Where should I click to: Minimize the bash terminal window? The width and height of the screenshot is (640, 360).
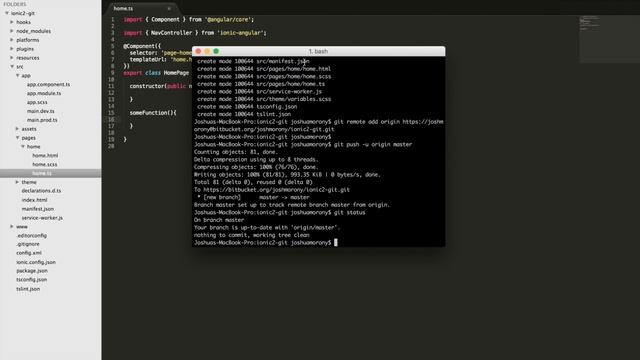(207, 51)
